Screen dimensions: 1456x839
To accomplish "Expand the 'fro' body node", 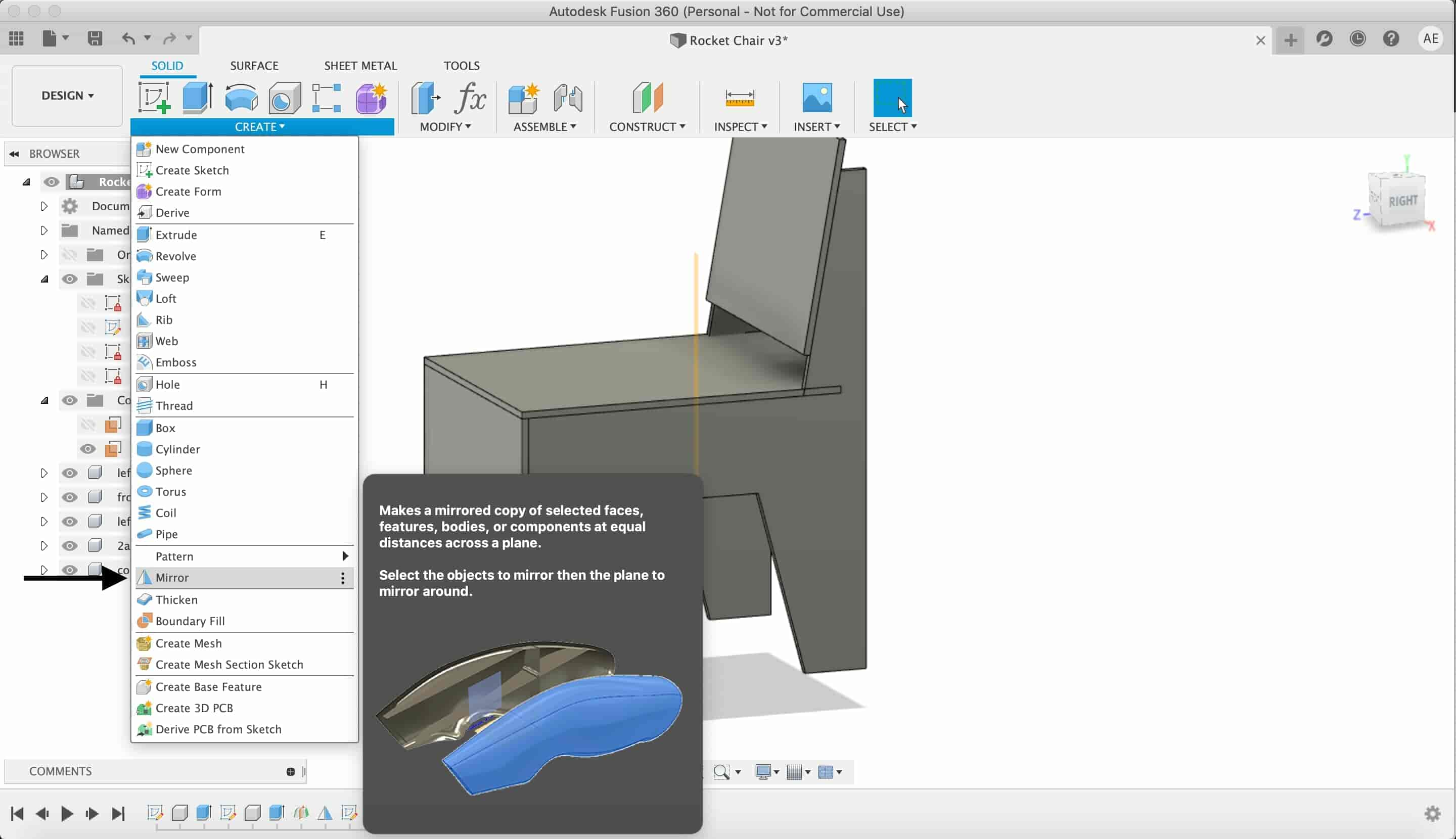I will (x=44, y=497).
